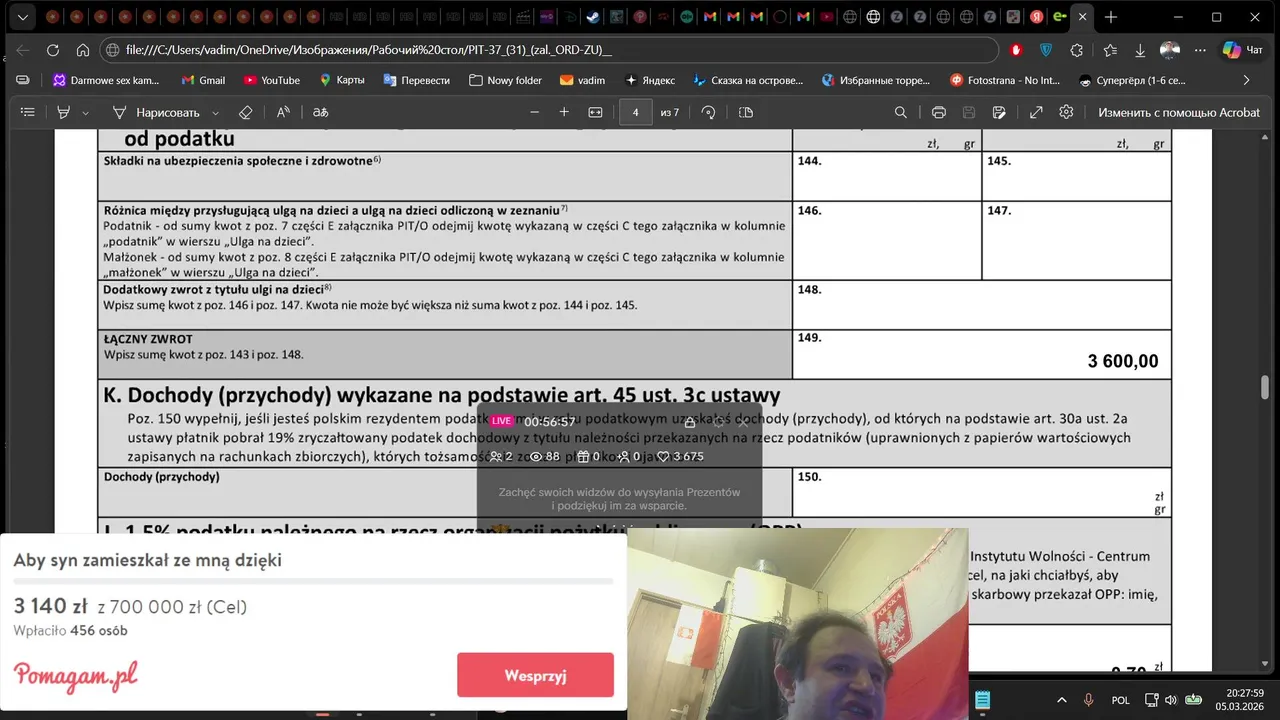Open the YouTube bookmark
The image size is (1280, 720).
(272, 80)
